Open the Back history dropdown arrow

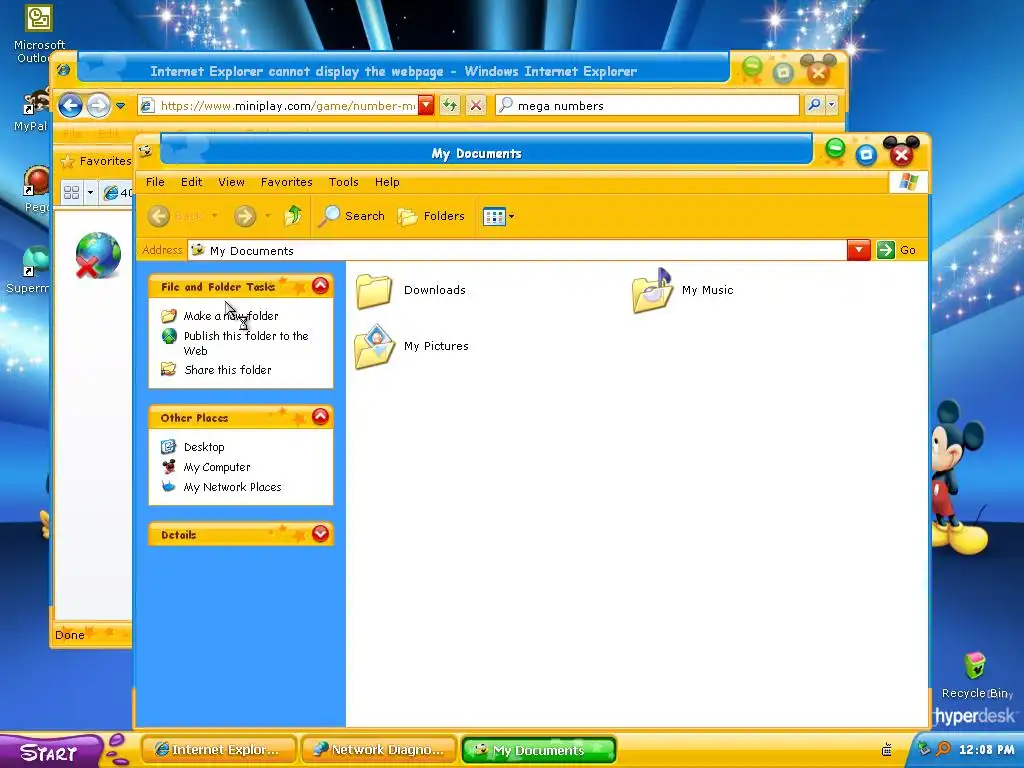(214, 216)
